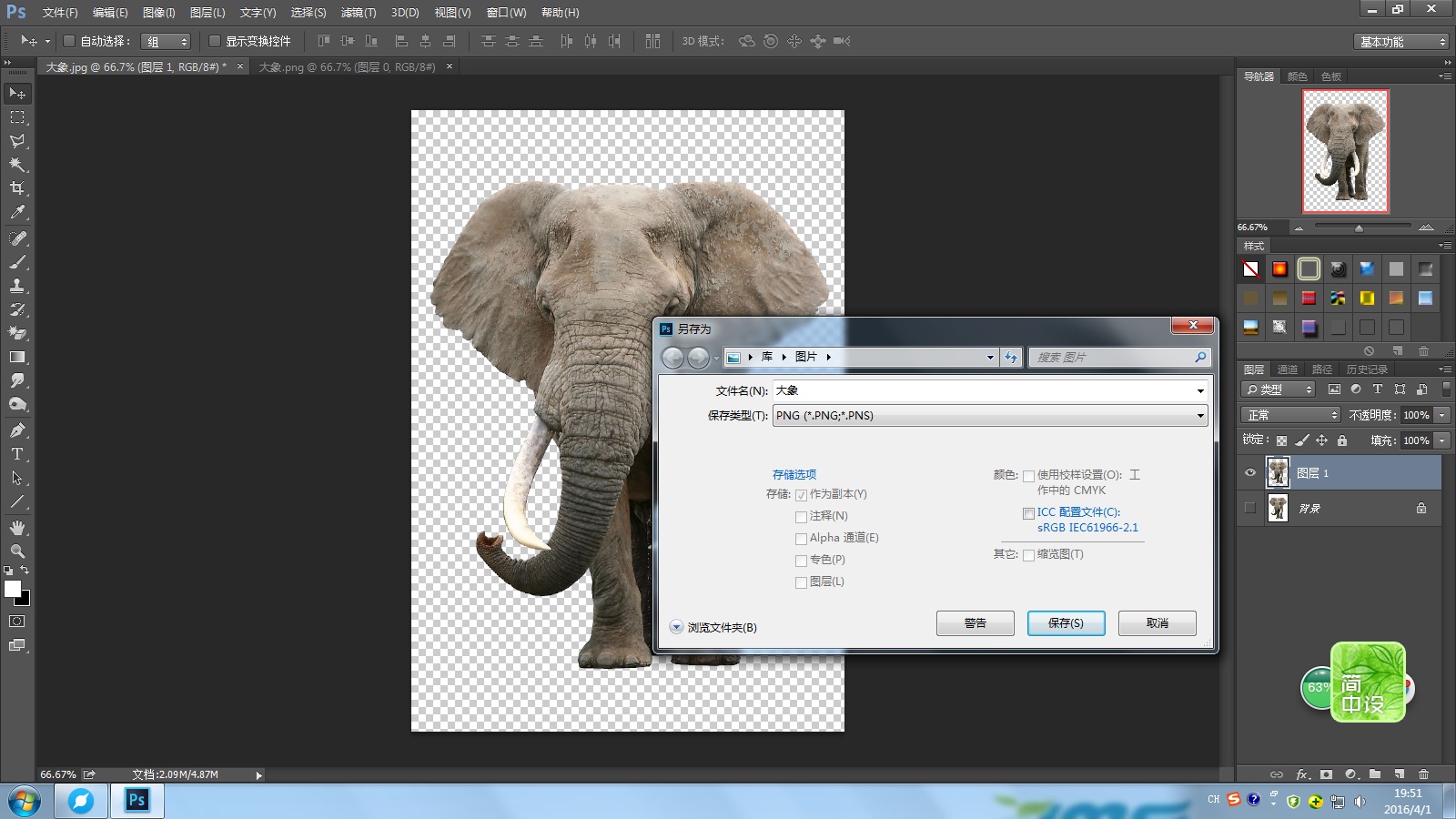Viewport: 1456px width, 819px height.
Task: Select the Horizontal Type tool
Action: click(x=17, y=454)
